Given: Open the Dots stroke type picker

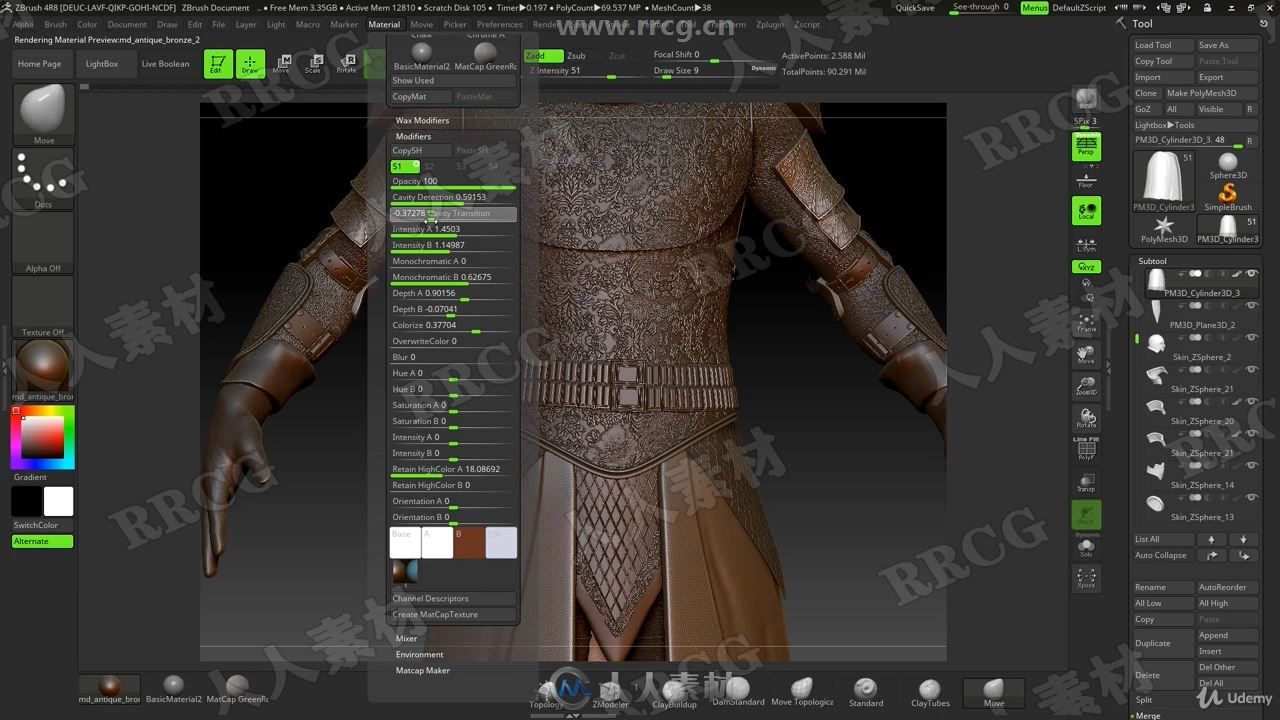Looking at the screenshot, I should coord(43,179).
